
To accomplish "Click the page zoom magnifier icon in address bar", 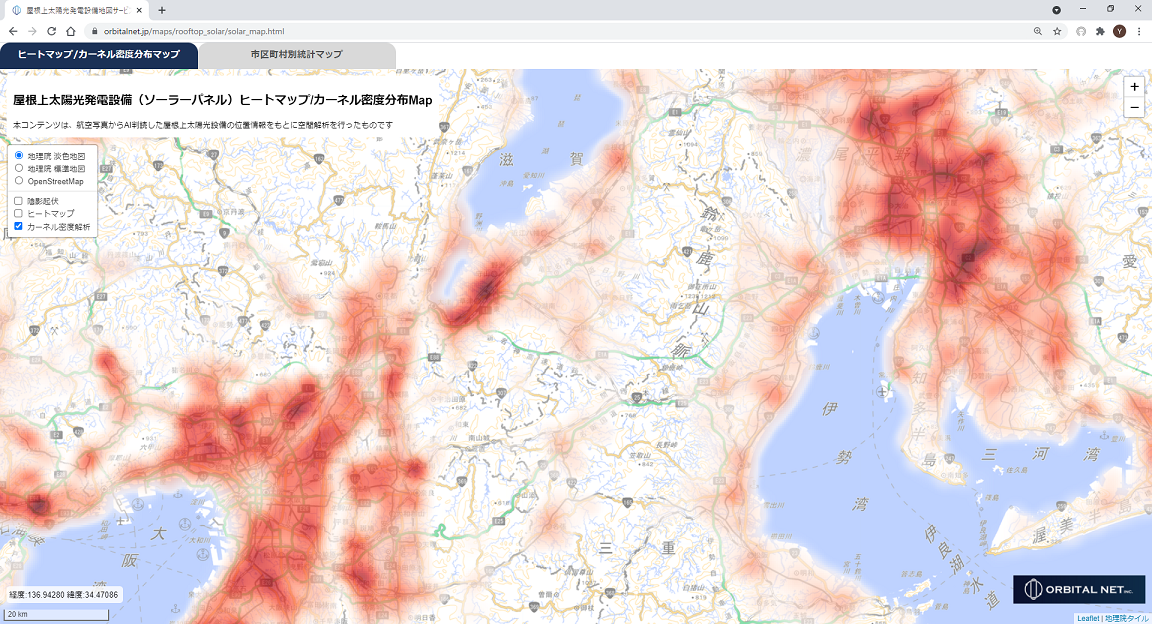I will tap(1038, 31).
